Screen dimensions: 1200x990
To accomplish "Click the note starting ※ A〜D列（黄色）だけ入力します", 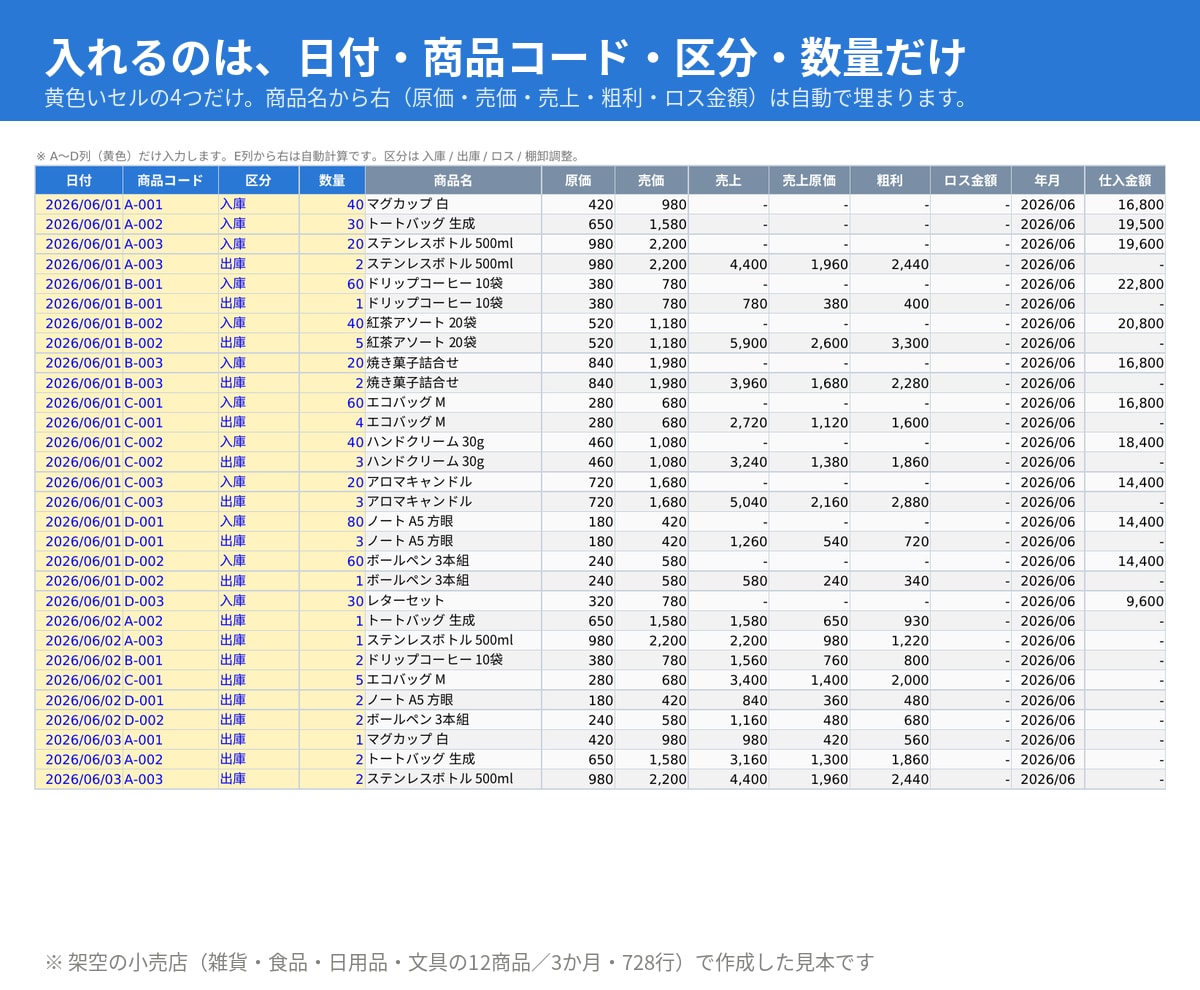I will (x=308, y=156).
